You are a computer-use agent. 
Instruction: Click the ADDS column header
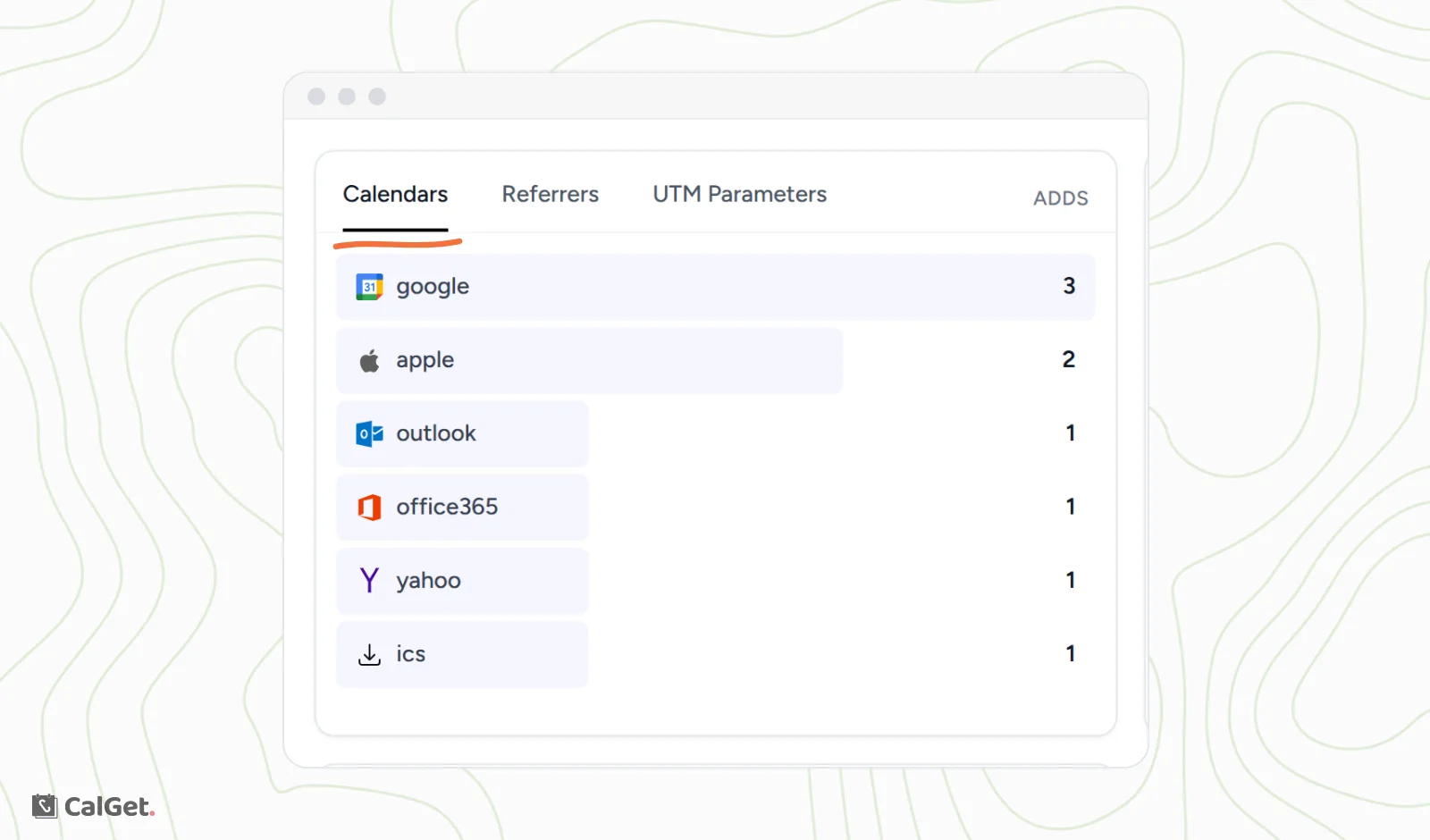click(x=1061, y=198)
